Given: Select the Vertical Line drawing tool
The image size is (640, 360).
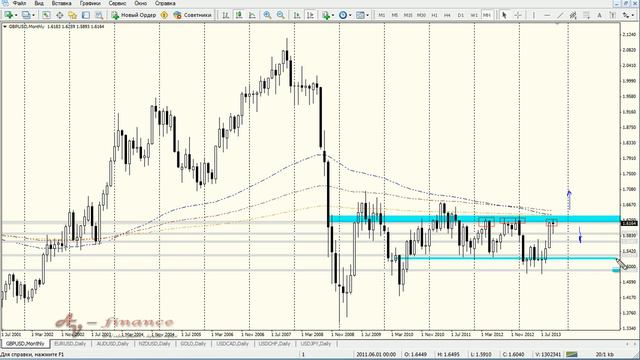Looking at the screenshot, I should (x=533, y=15).
